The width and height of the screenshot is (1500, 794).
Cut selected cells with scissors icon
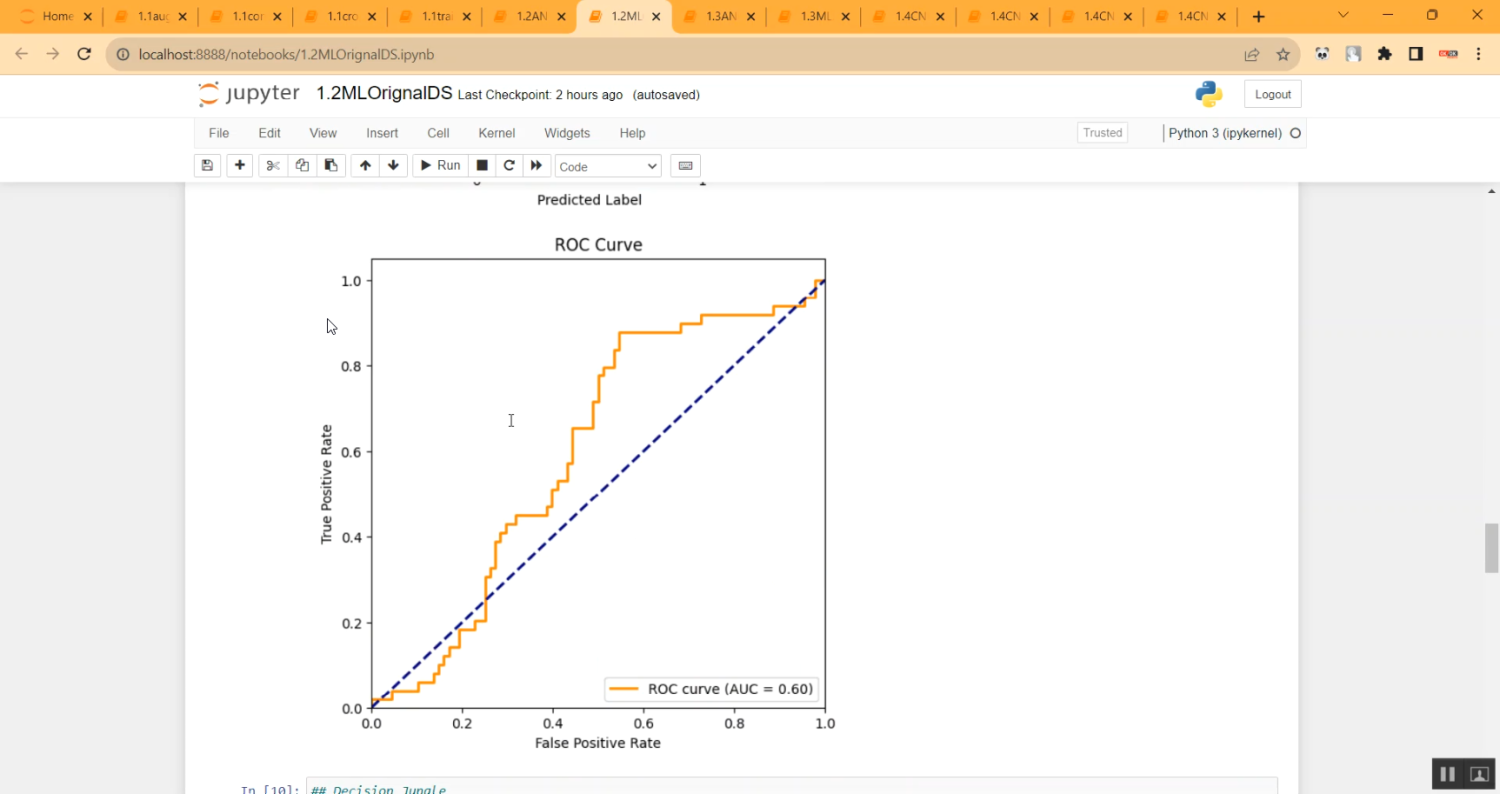pyautogui.click(x=273, y=166)
